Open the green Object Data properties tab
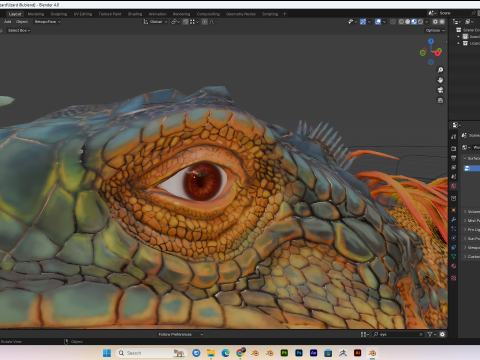Image resolution: width=480 pixels, height=360 pixels. [x=454, y=257]
